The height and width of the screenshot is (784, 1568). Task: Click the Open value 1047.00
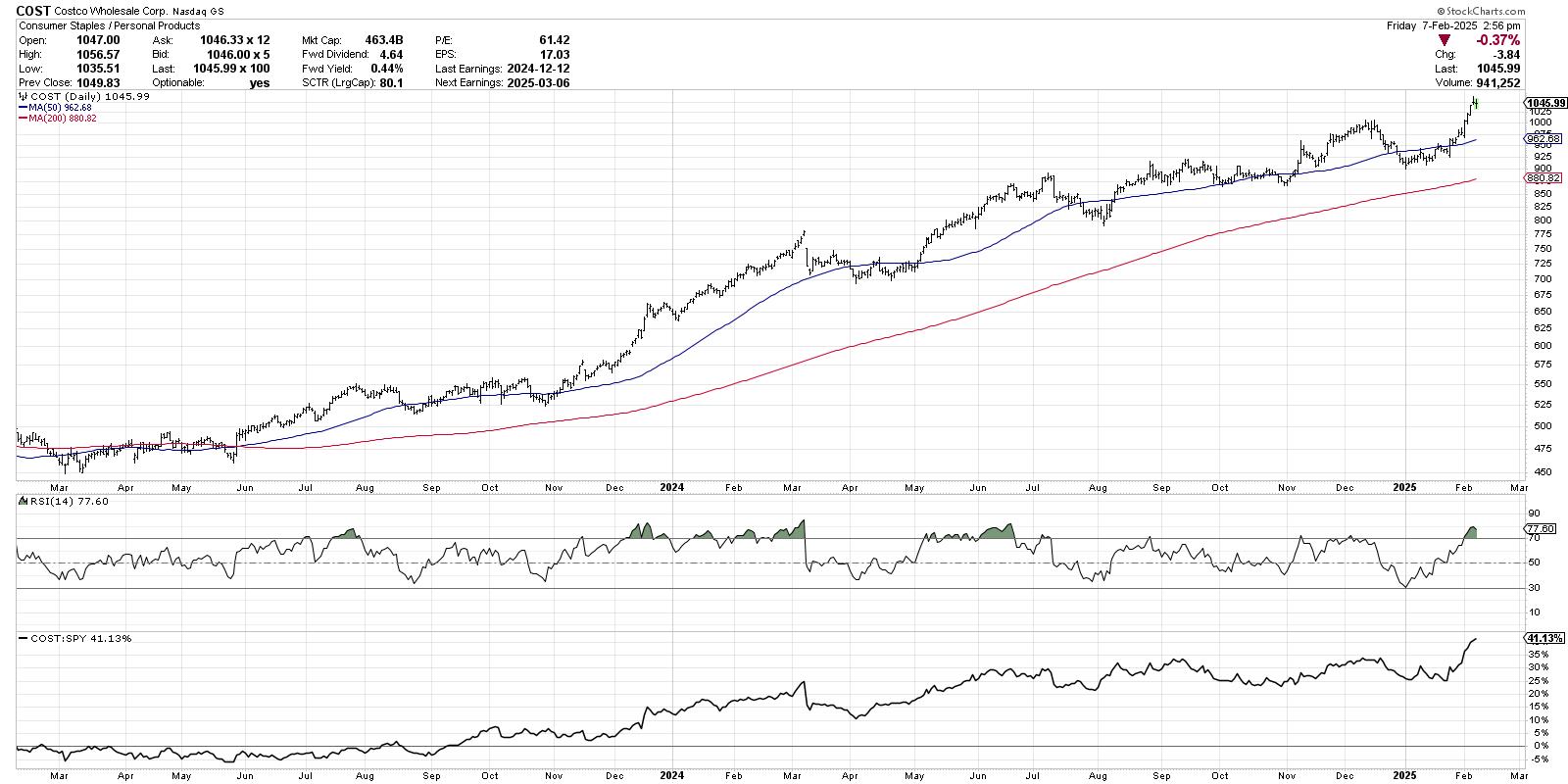click(100, 40)
